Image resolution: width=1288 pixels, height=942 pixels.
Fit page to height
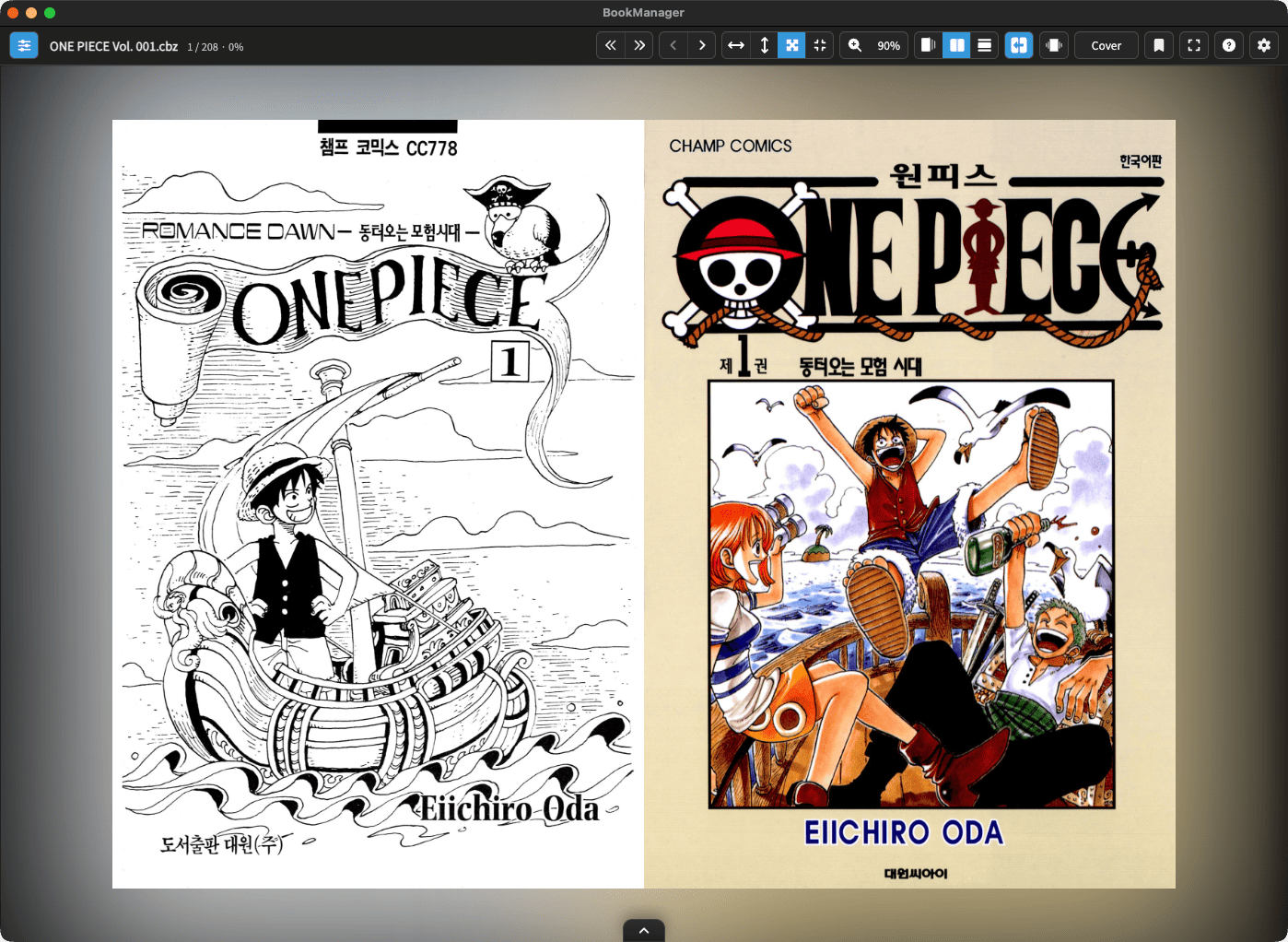coord(764,45)
